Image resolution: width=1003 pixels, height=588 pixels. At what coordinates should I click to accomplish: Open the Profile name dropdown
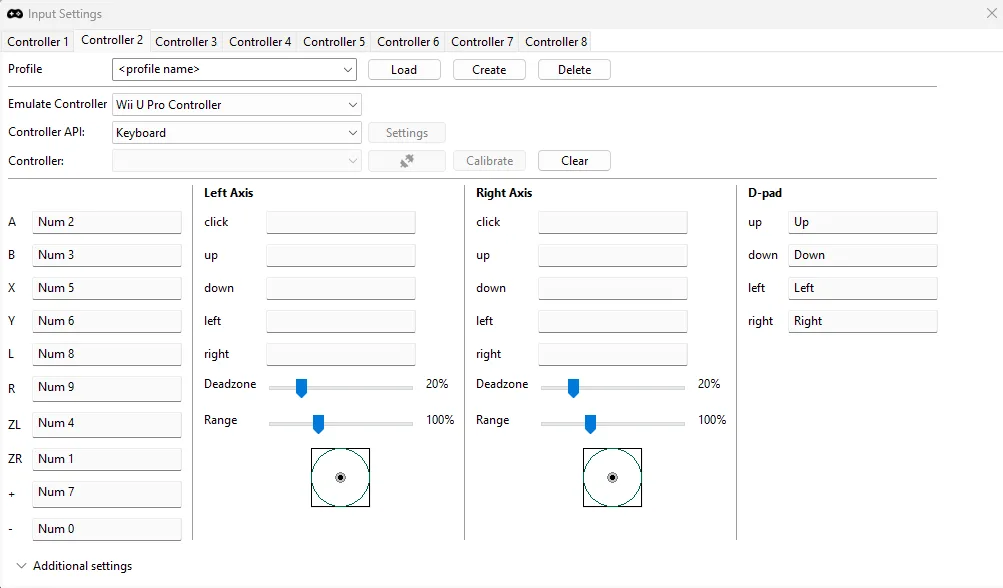coord(235,70)
